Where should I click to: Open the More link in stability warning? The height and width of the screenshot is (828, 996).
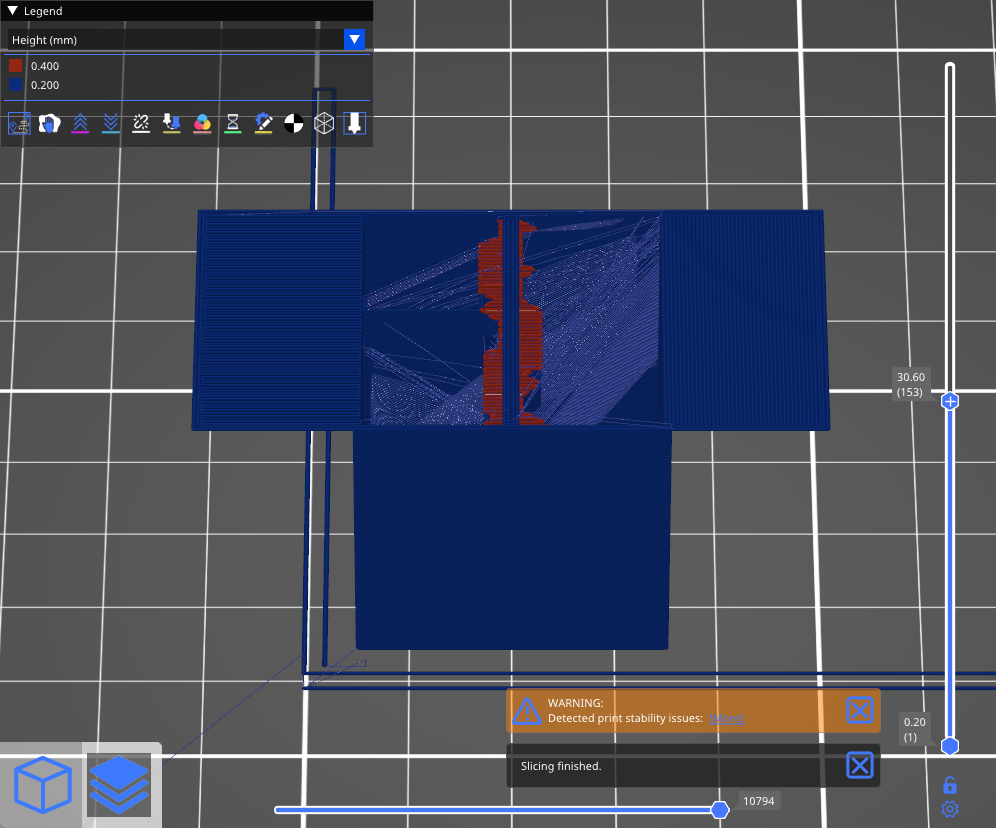pos(726,718)
